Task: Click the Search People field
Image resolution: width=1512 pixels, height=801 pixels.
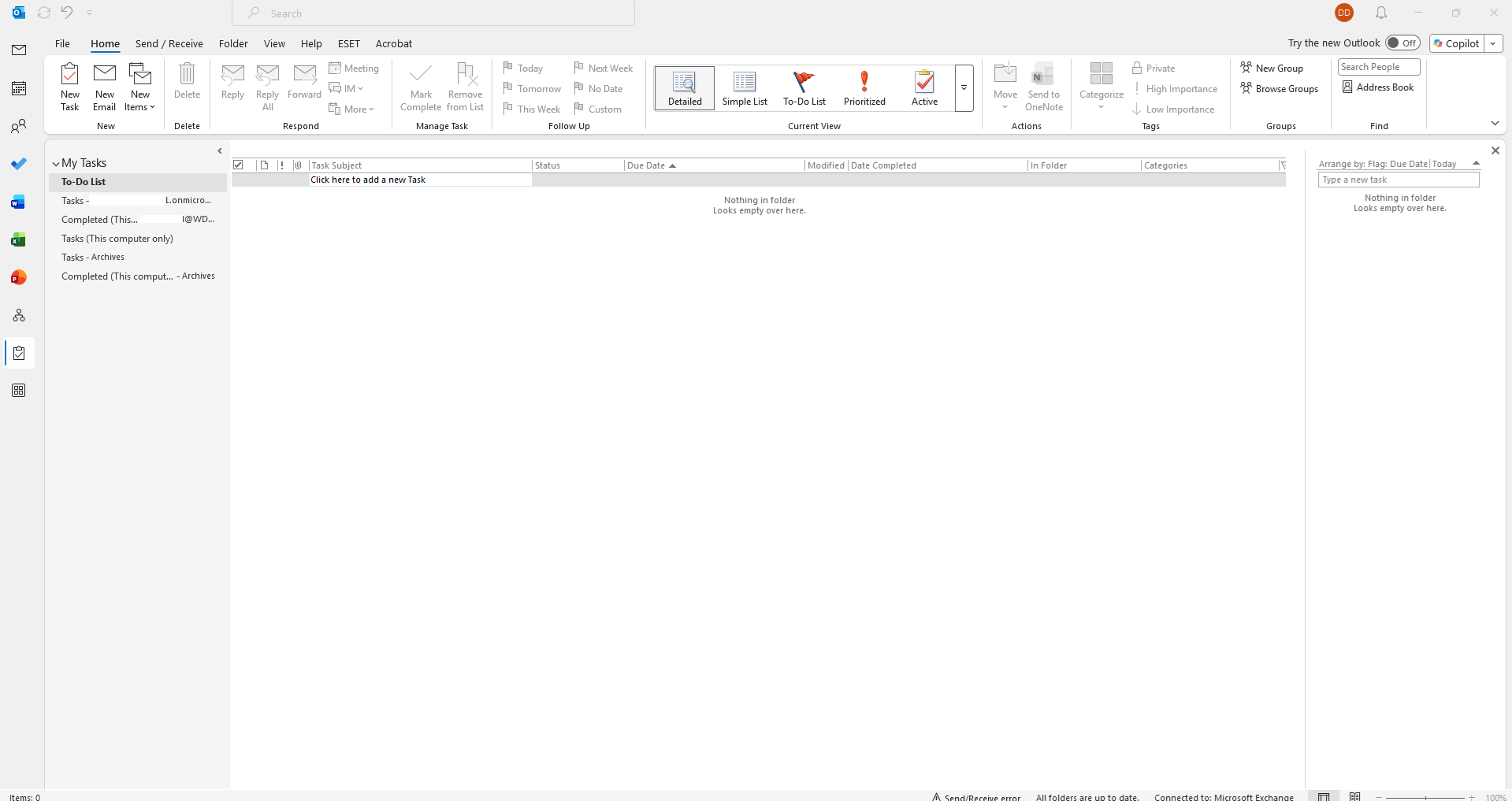Action: pos(1379,67)
